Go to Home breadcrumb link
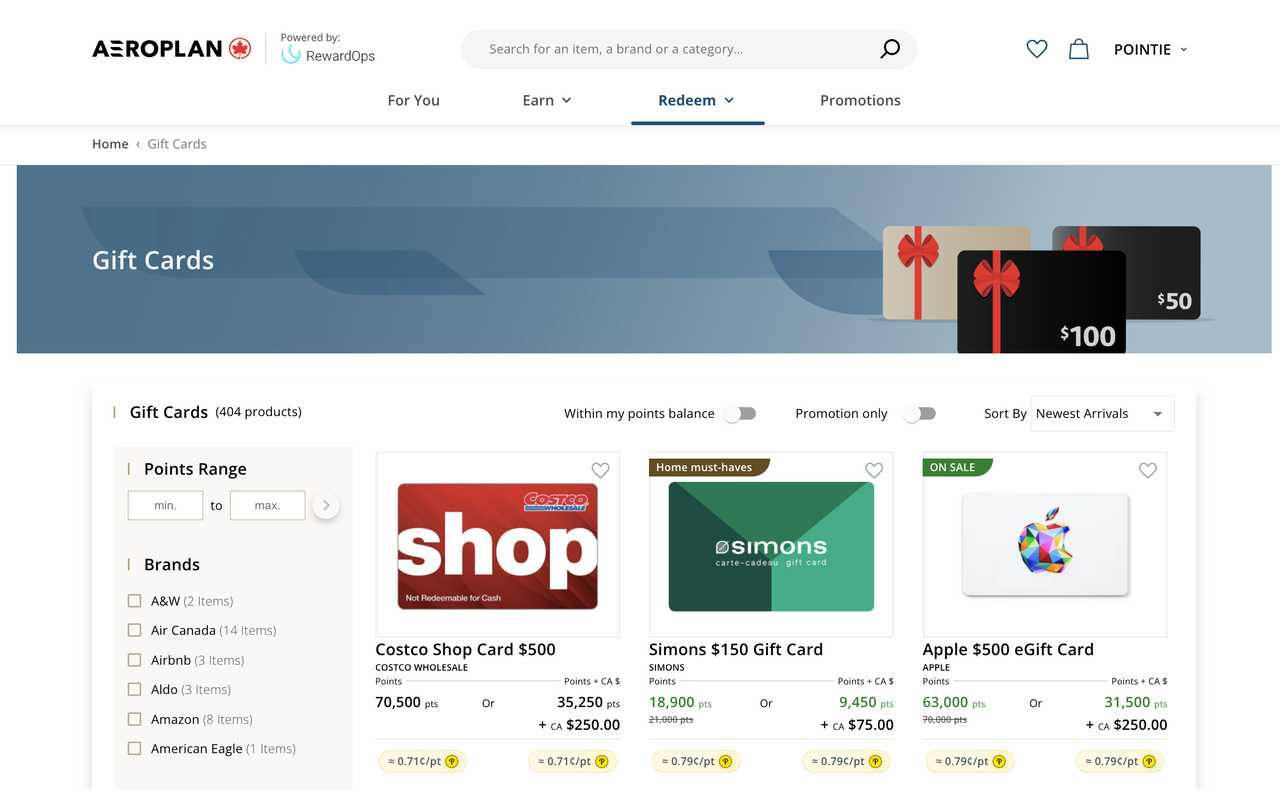This screenshot has height=800, width=1280. (x=110, y=144)
